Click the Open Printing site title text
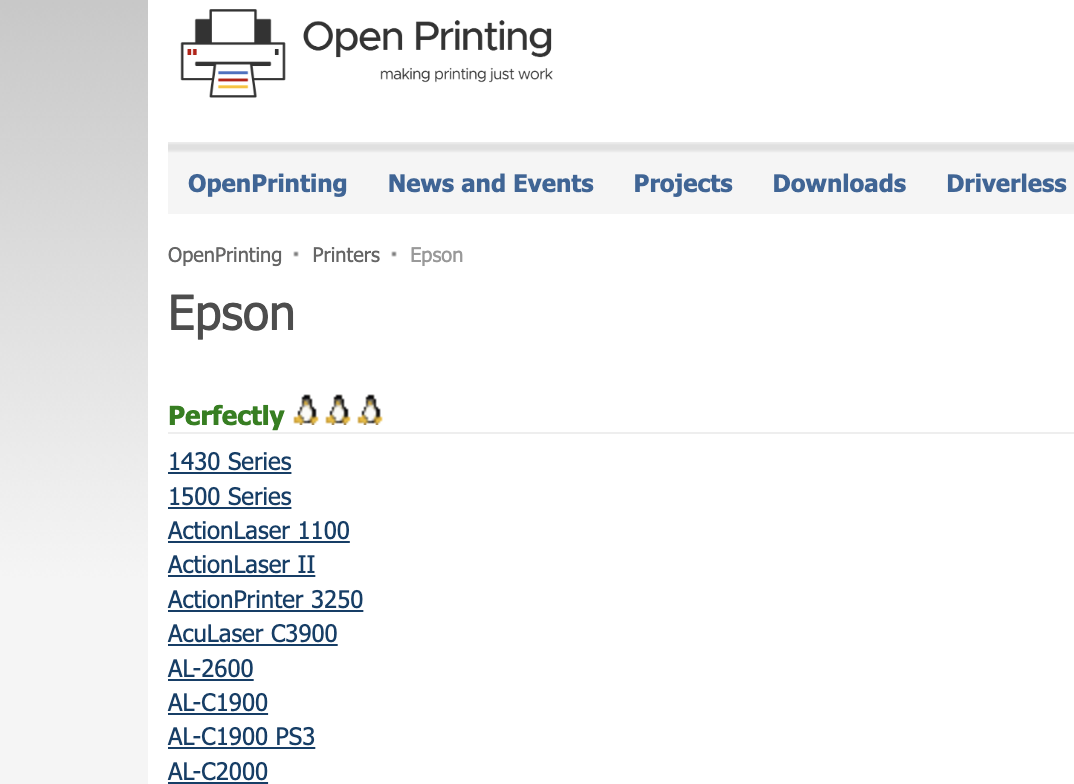This screenshot has width=1074, height=784. pyautogui.click(x=427, y=38)
